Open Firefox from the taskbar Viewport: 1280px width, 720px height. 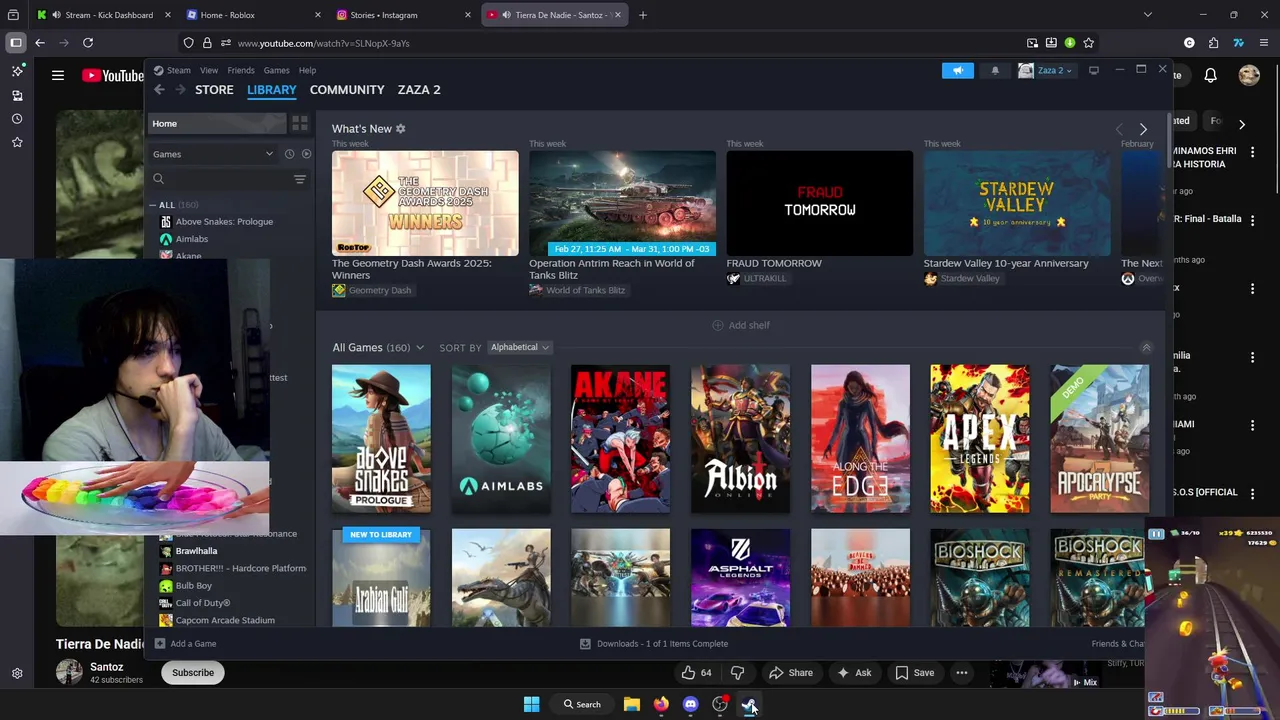click(x=661, y=705)
